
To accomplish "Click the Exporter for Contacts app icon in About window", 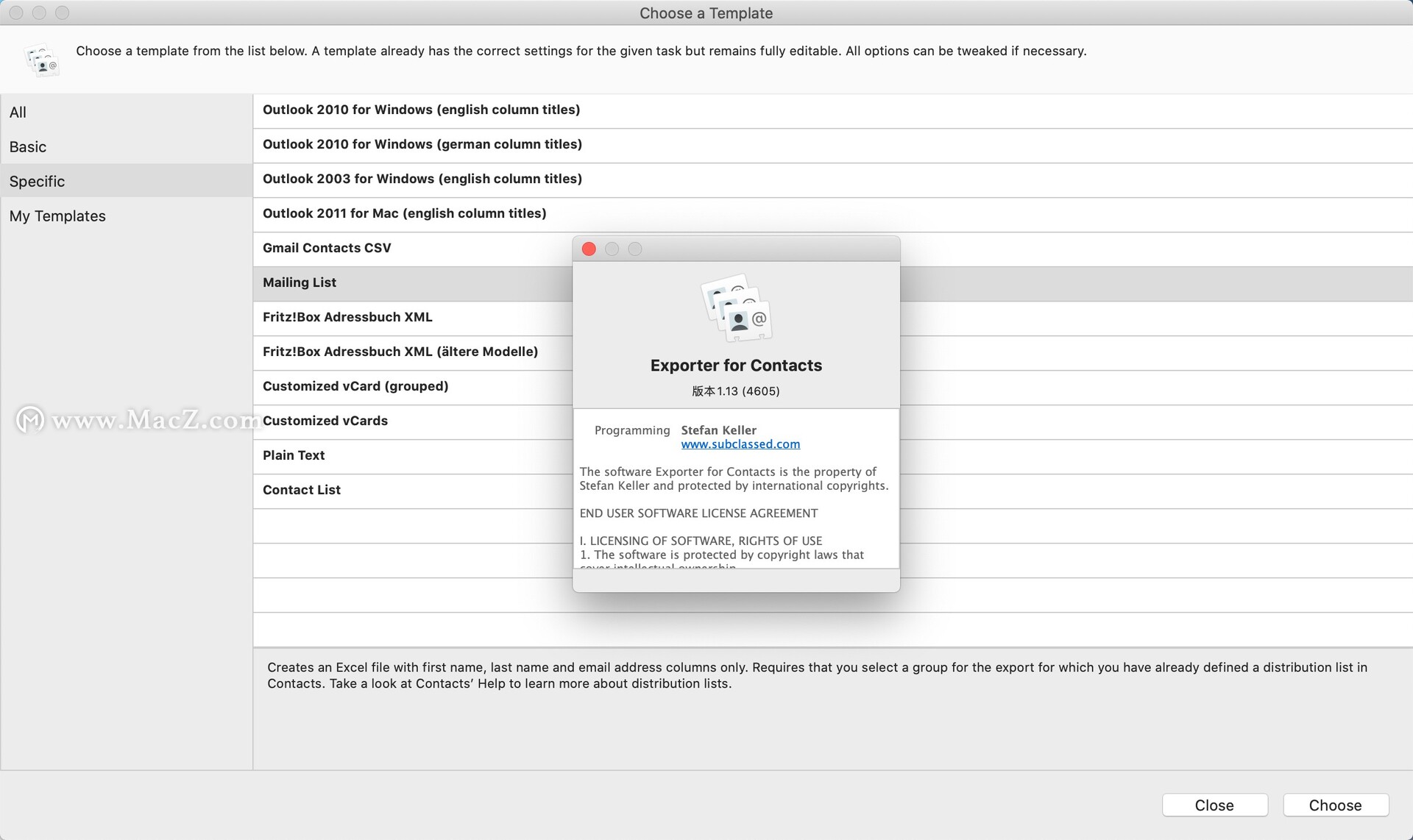I will pos(736,307).
